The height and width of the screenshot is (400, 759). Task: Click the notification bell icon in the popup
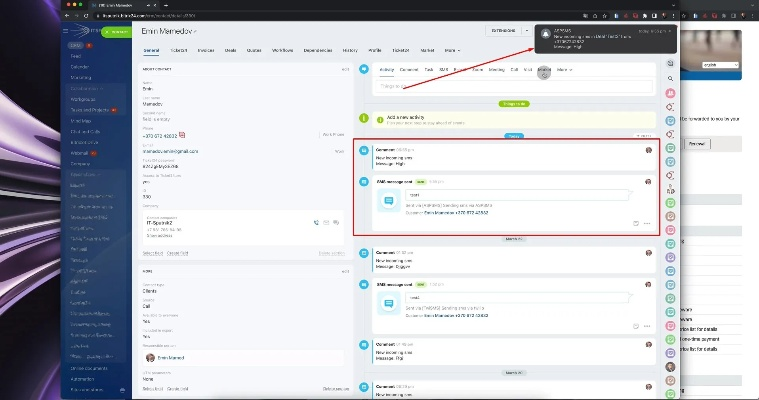[x=544, y=32]
